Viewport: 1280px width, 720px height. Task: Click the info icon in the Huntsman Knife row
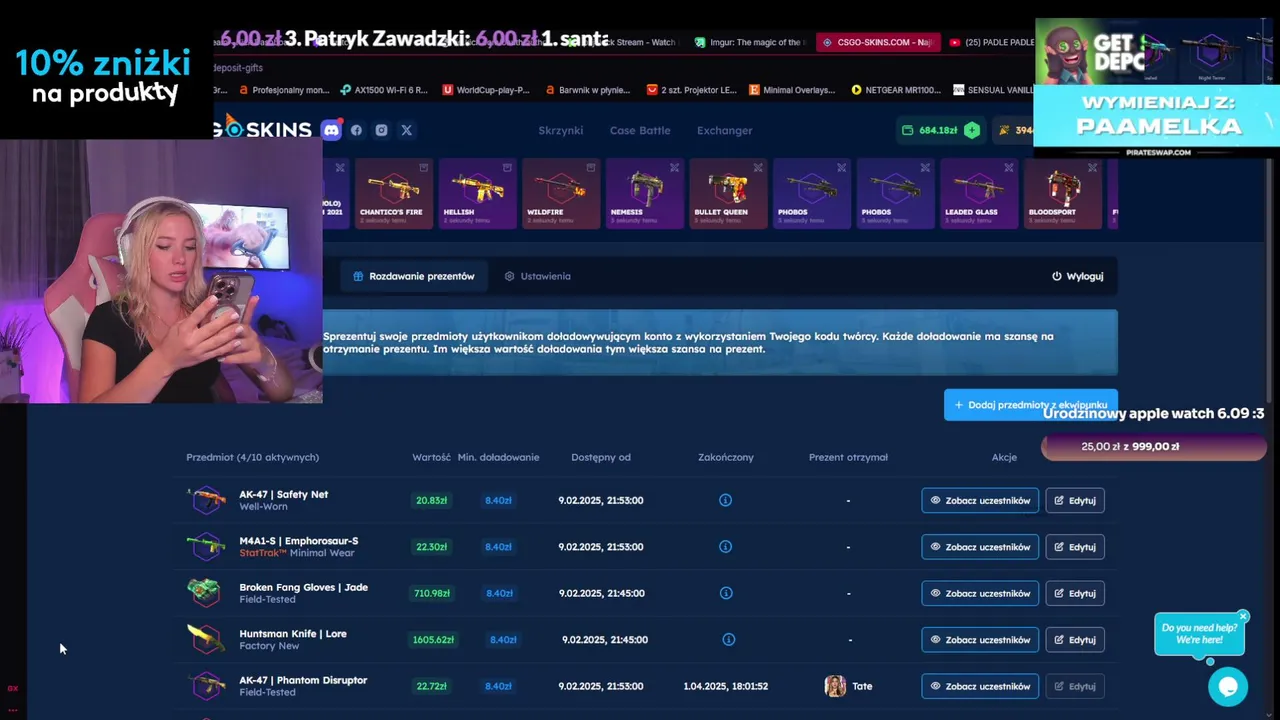pos(728,640)
